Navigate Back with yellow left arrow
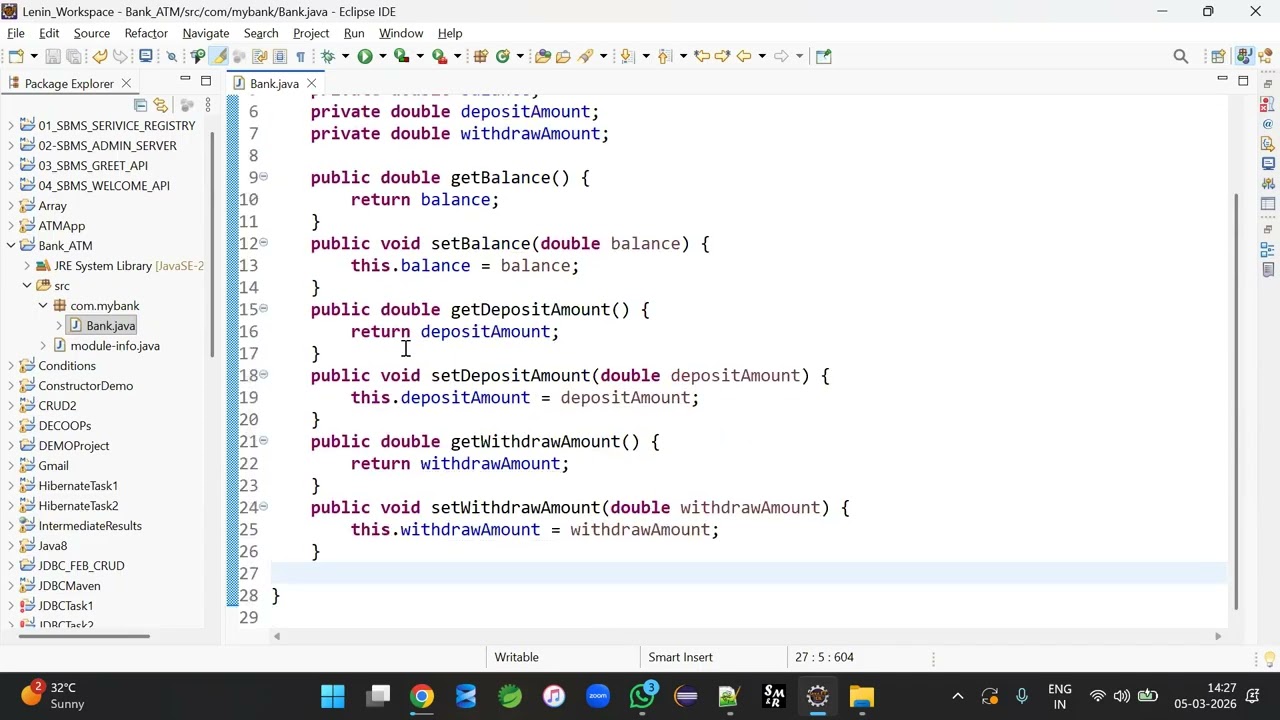This screenshot has height=720, width=1280. (743, 56)
